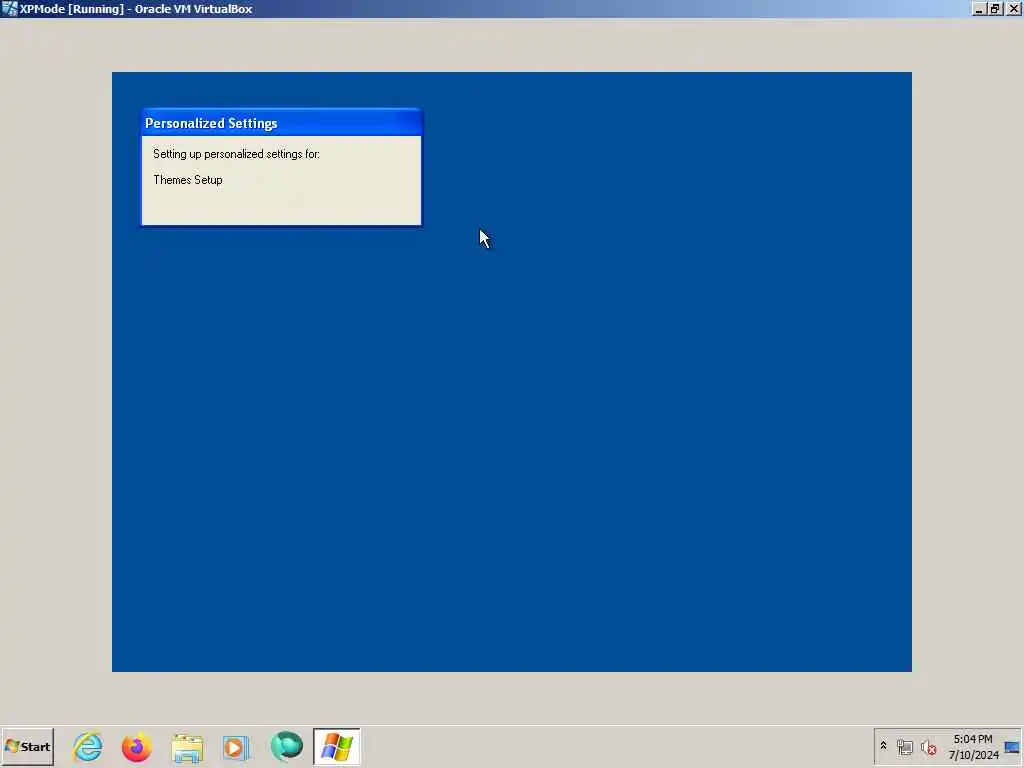The image size is (1024, 768).
Task: Open the network status tray icon
Action: (904, 747)
